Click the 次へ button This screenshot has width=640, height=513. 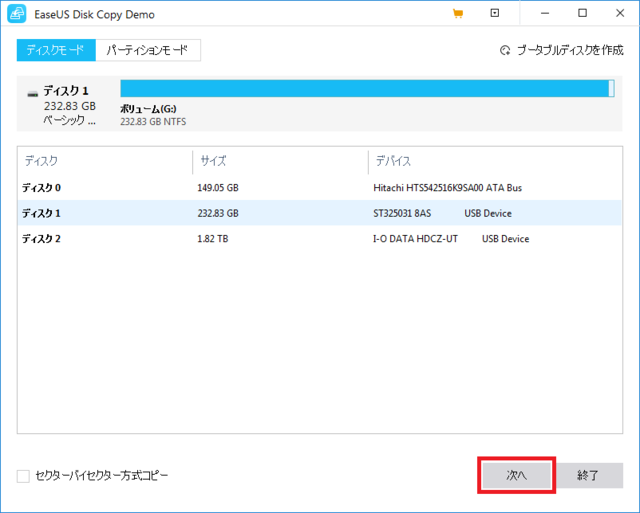click(517, 475)
